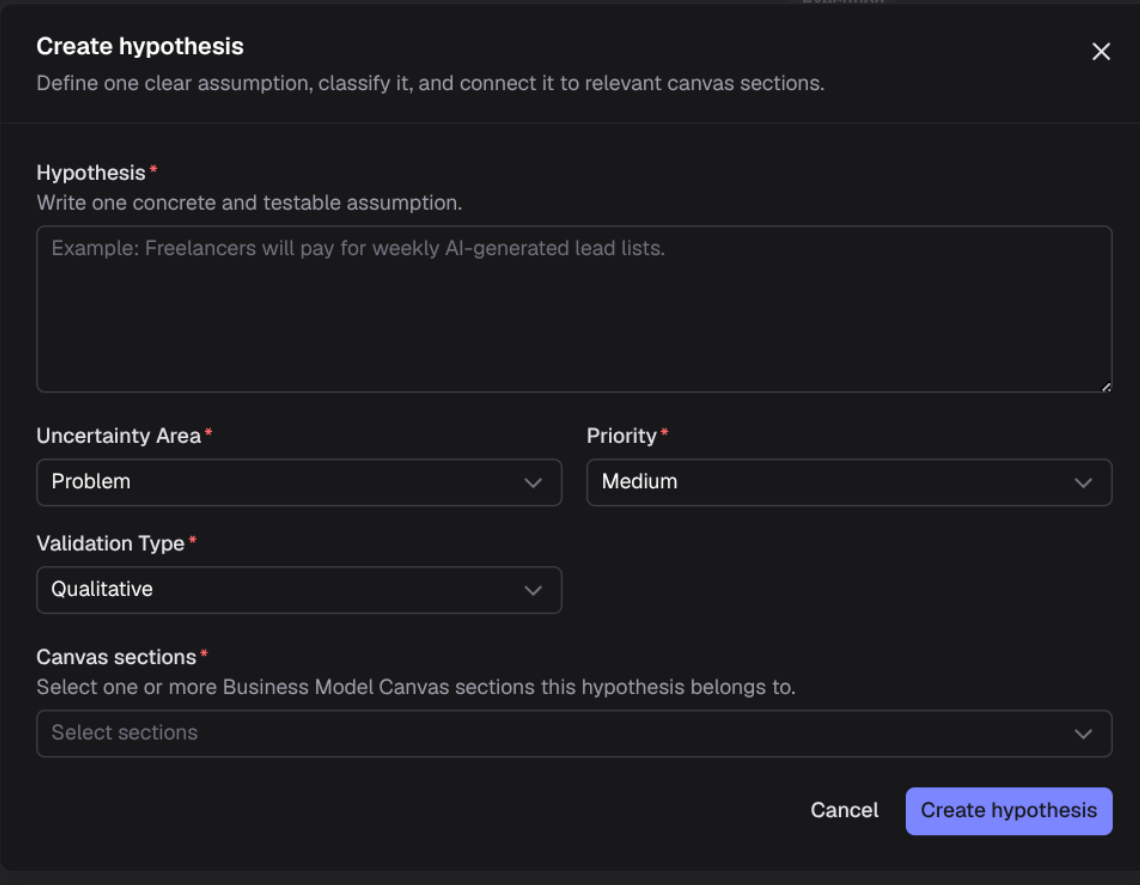Click the "Write one concrete and testable assumption." hint
Image resolution: width=1140 pixels, height=885 pixels.
(x=249, y=203)
